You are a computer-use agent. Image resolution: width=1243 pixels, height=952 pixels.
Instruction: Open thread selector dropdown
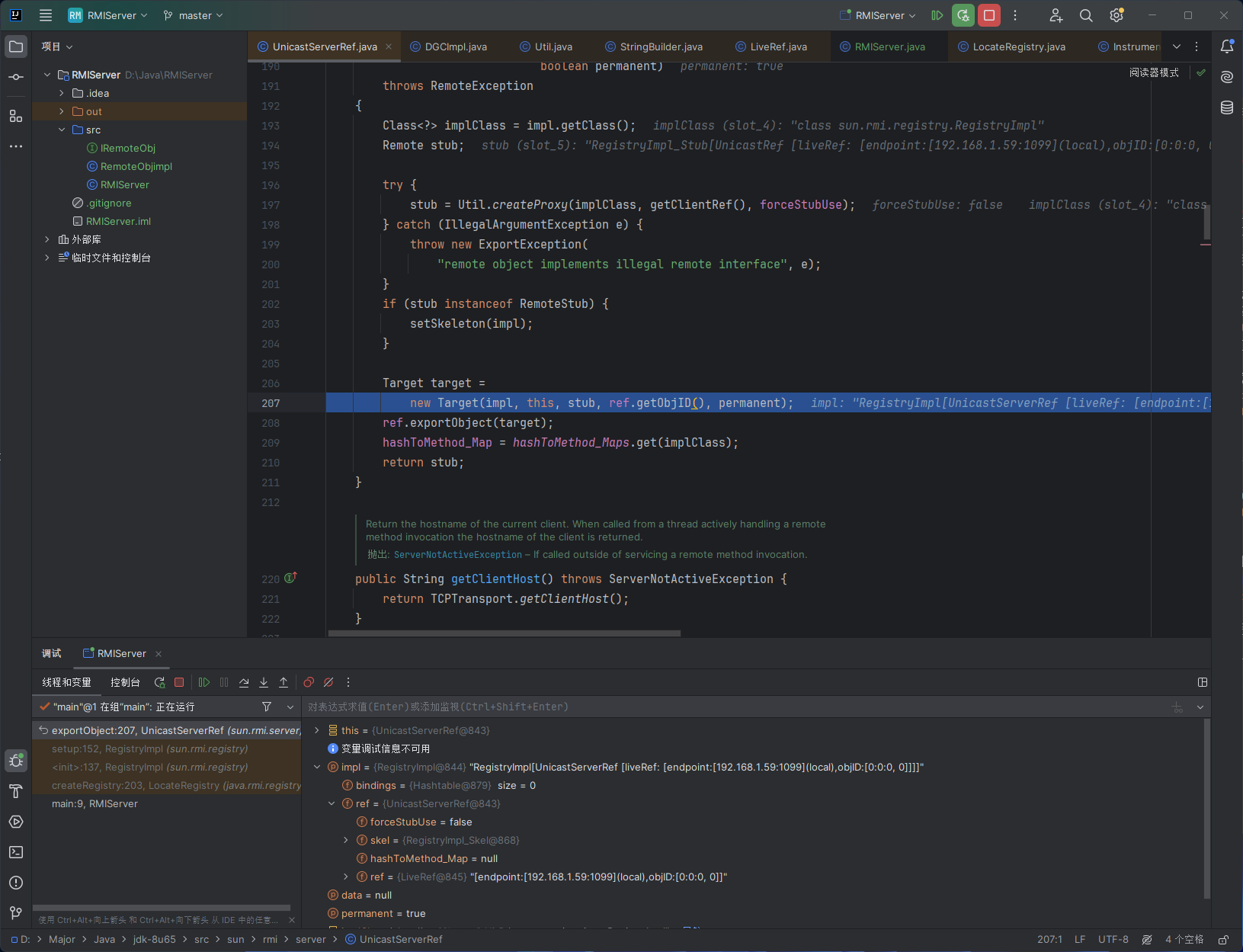[290, 707]
